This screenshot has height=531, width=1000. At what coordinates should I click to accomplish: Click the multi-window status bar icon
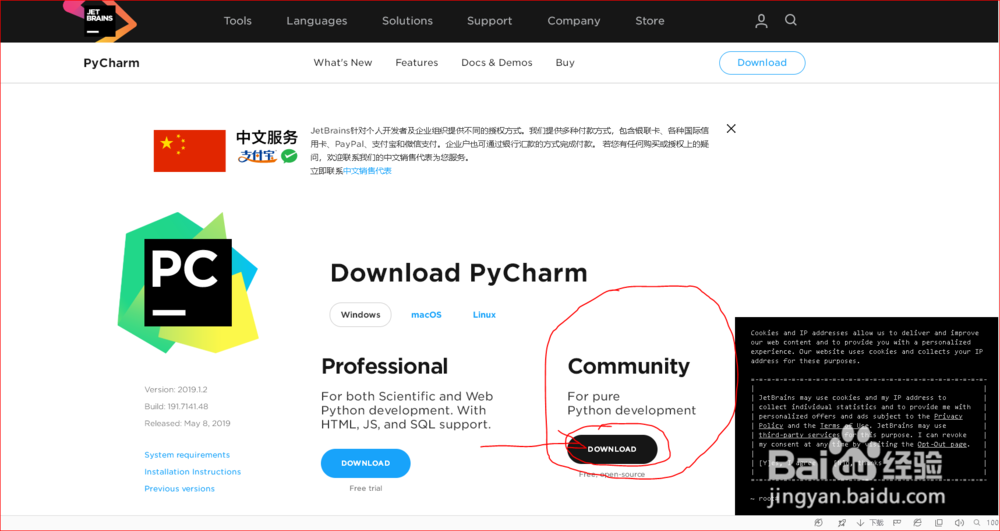pyautogui.click(x=939, y=523)
